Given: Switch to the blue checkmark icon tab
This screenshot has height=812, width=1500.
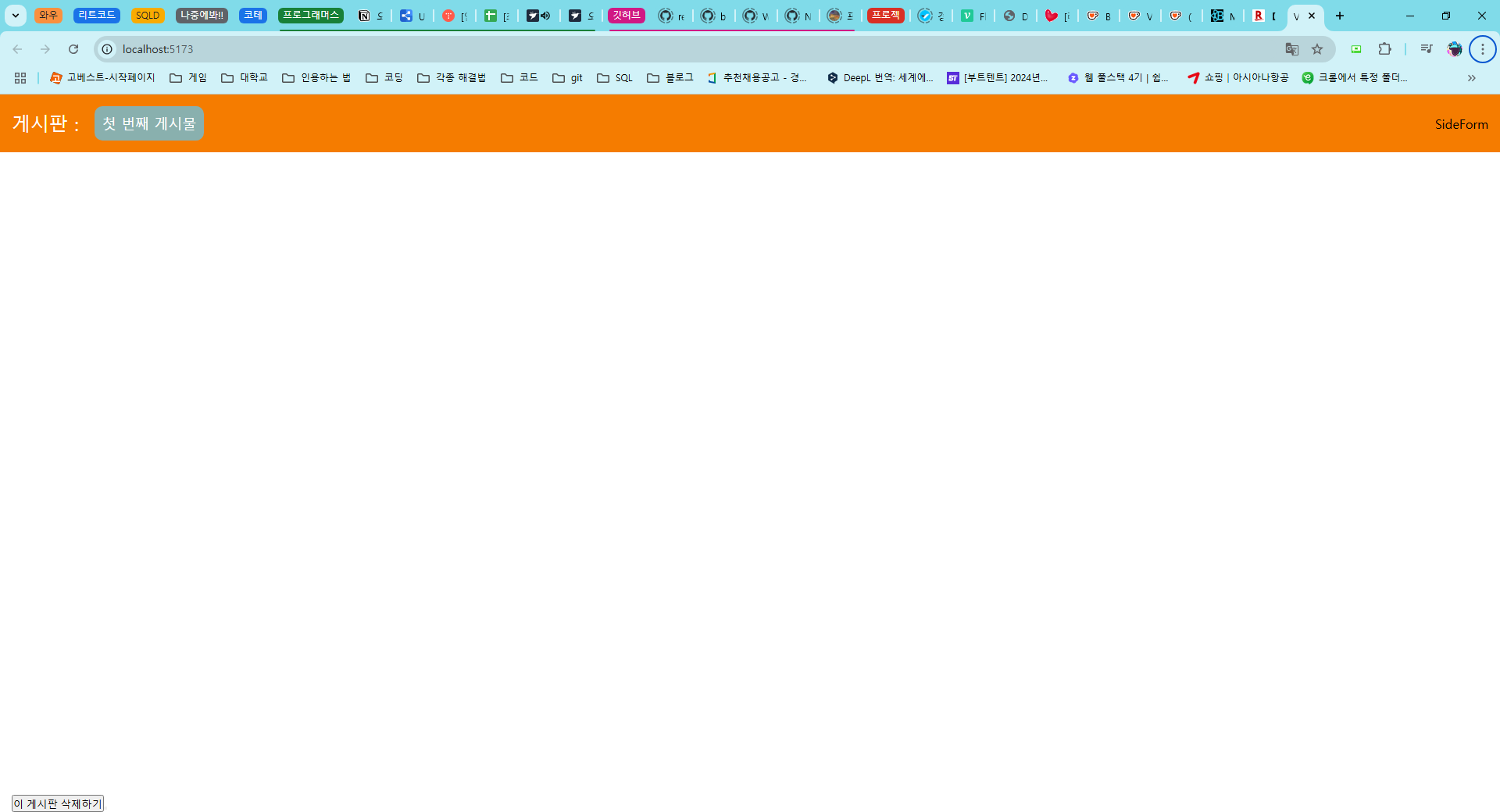Looking at the screenshot, I should pyautogui.click(x=930, y=16).
